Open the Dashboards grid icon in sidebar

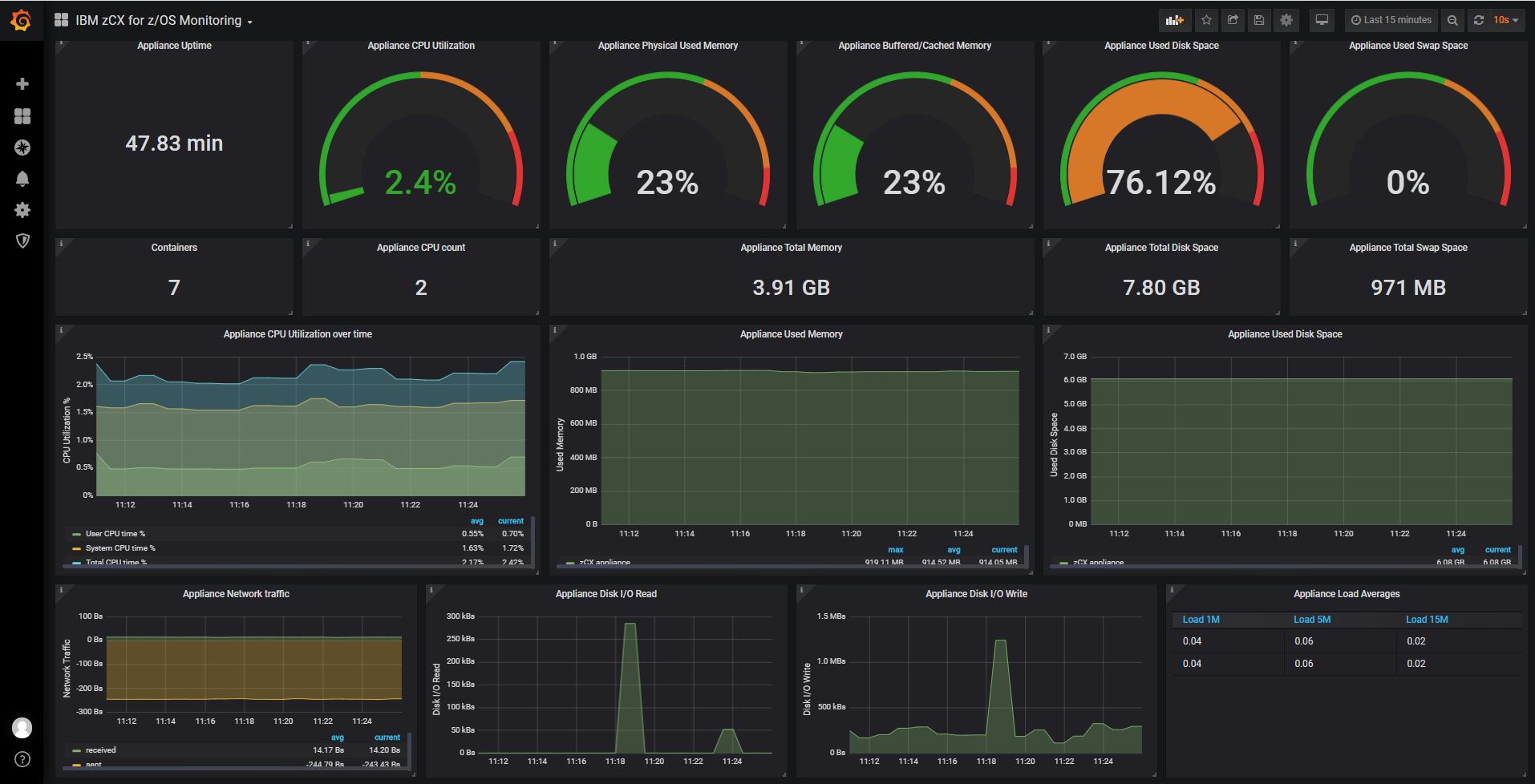tap(22, 116)
